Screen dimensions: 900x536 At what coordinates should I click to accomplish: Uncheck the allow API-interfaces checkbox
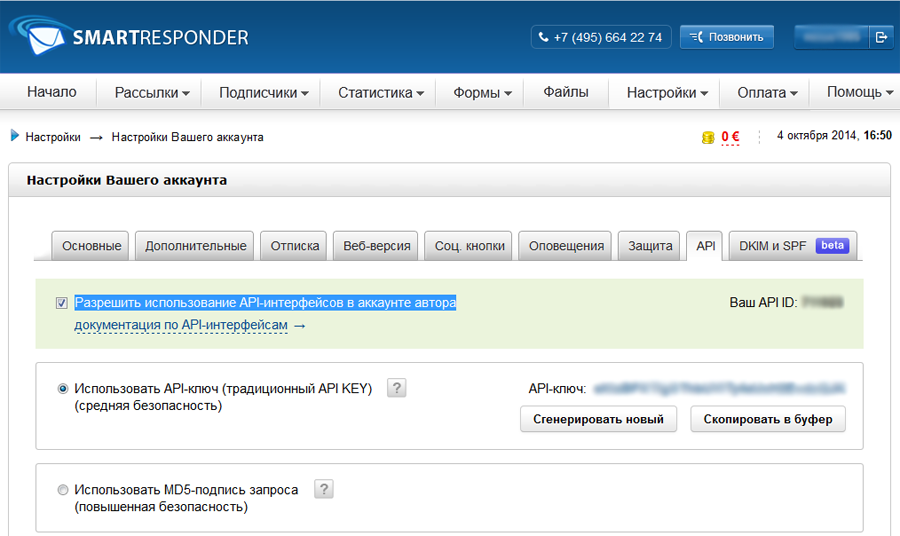coord(61,303)
